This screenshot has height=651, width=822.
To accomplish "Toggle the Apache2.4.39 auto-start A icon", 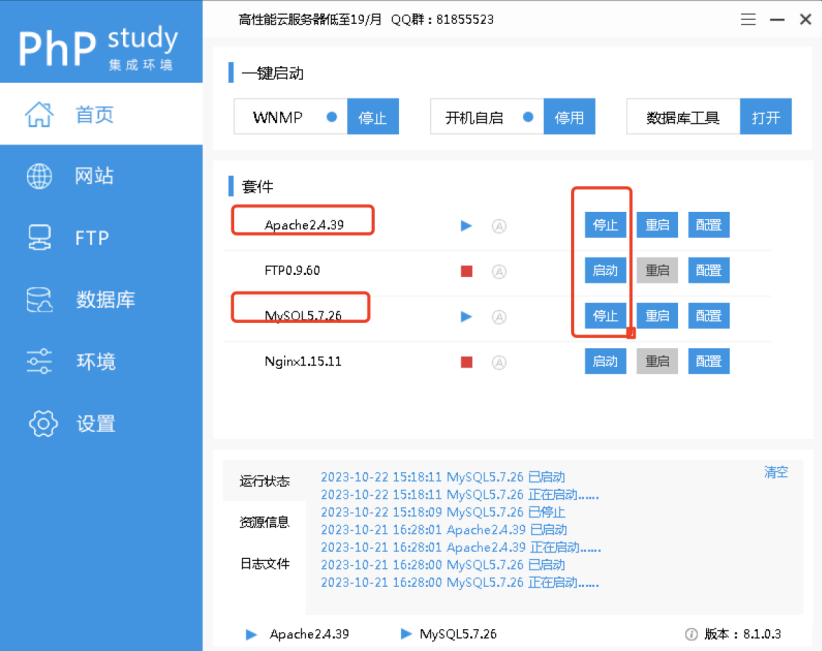I will (x=499, y=226).
